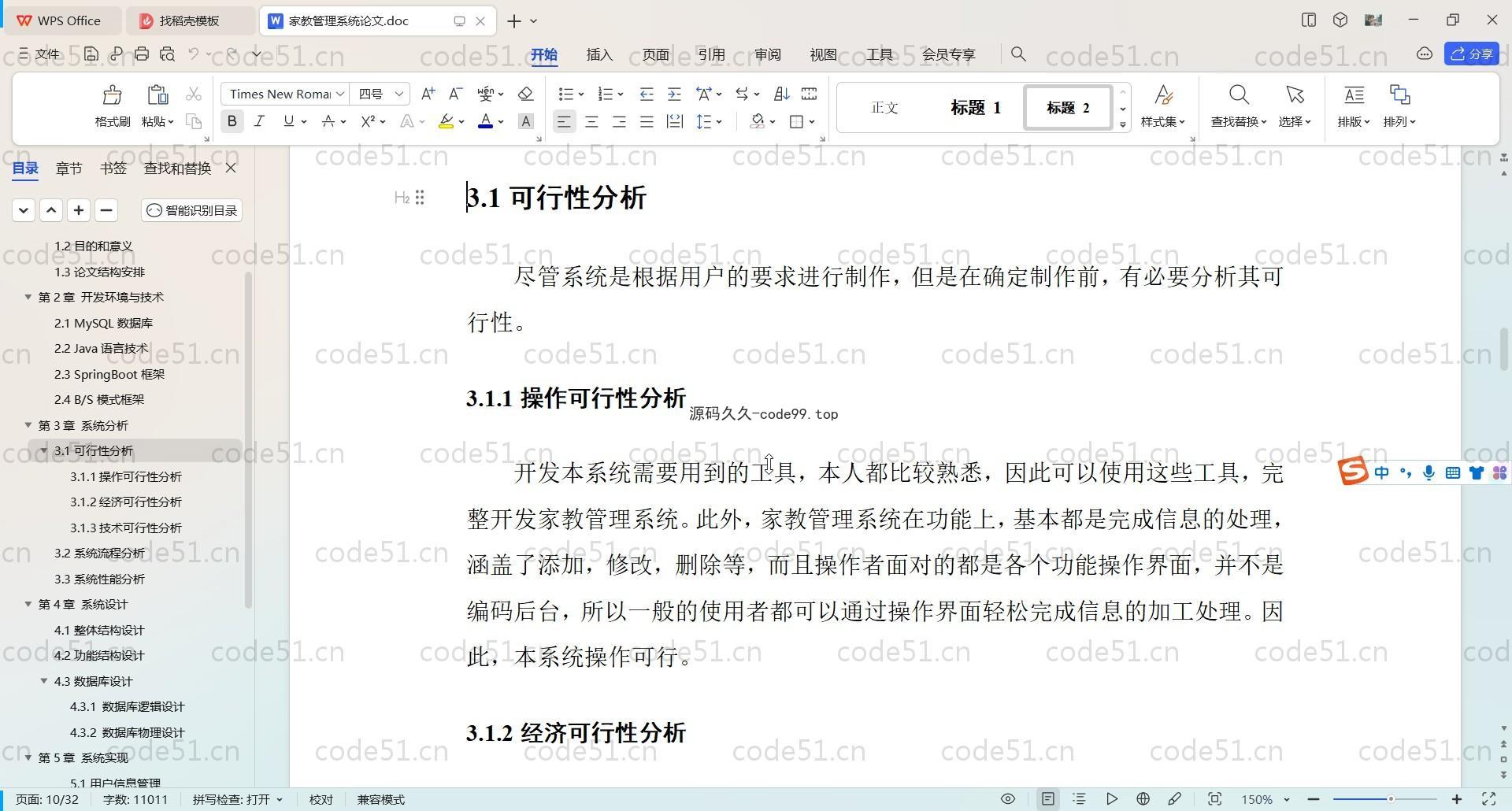The width and height of the screenshot is (1512, 811).
Task: Open the 插入 ribbon tab
Action: (x=599, y=54)
